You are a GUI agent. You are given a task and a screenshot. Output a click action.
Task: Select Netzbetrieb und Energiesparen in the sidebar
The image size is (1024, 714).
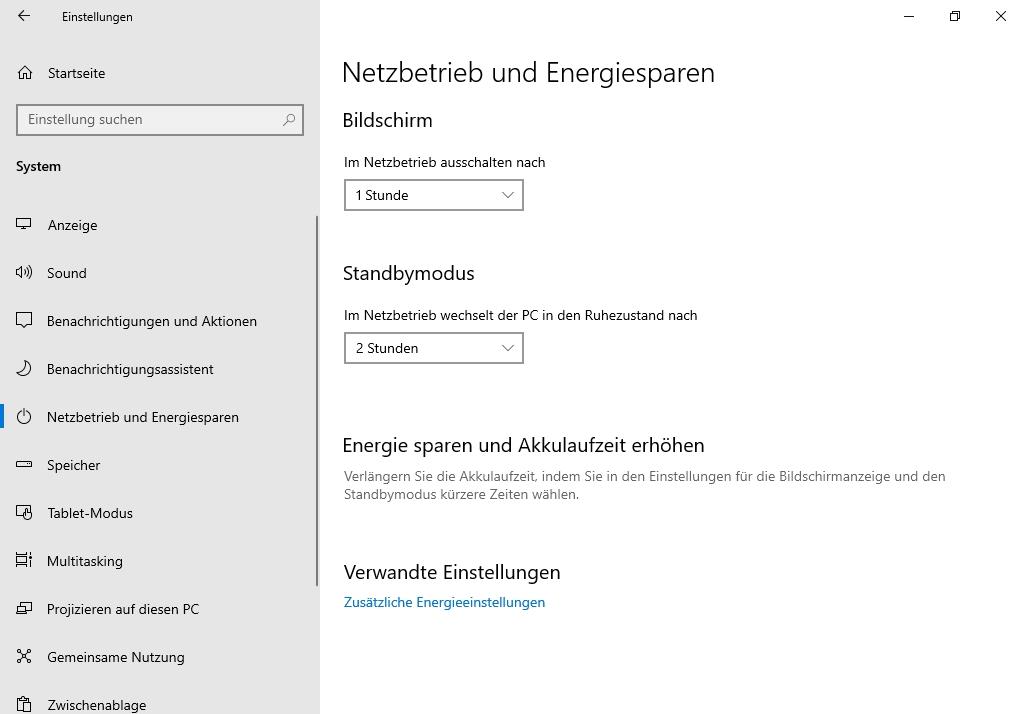(x=158, y=417)
